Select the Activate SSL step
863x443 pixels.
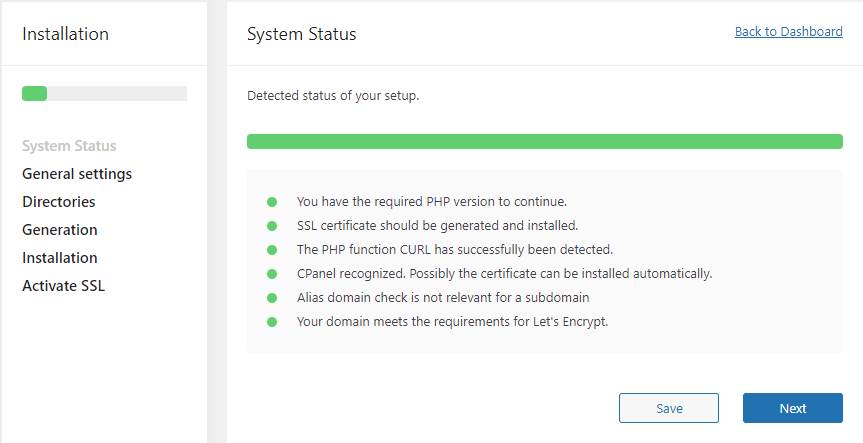click(63, 286)
